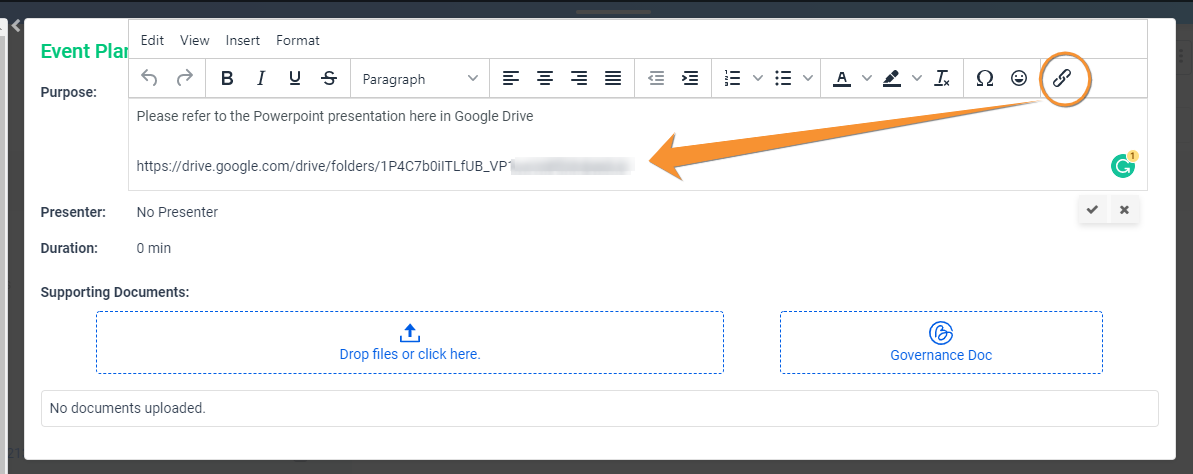Toggle underline formatting

[x=295, y=78]
